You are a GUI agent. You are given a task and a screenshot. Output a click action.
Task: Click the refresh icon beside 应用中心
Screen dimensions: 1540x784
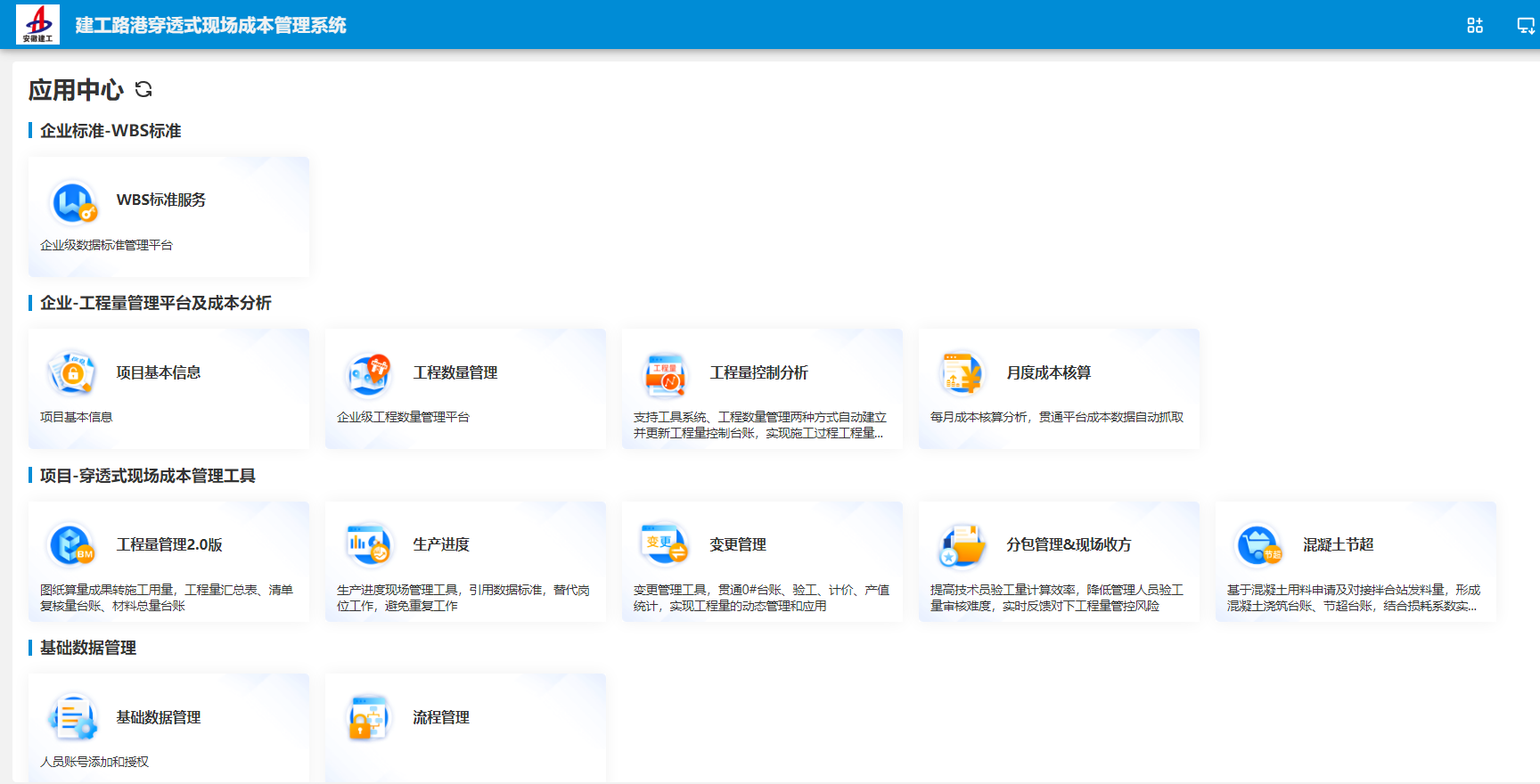[x=143, y=89]
